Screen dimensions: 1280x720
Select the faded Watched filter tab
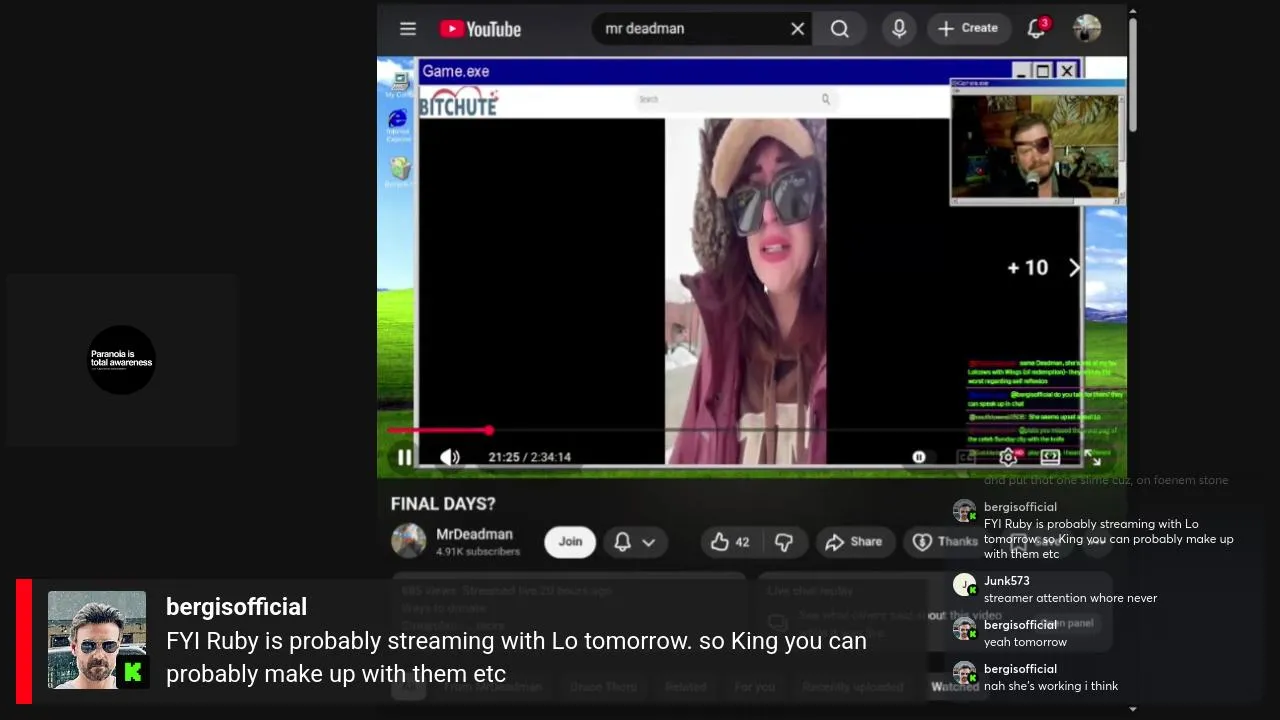(x=955, y=687)
